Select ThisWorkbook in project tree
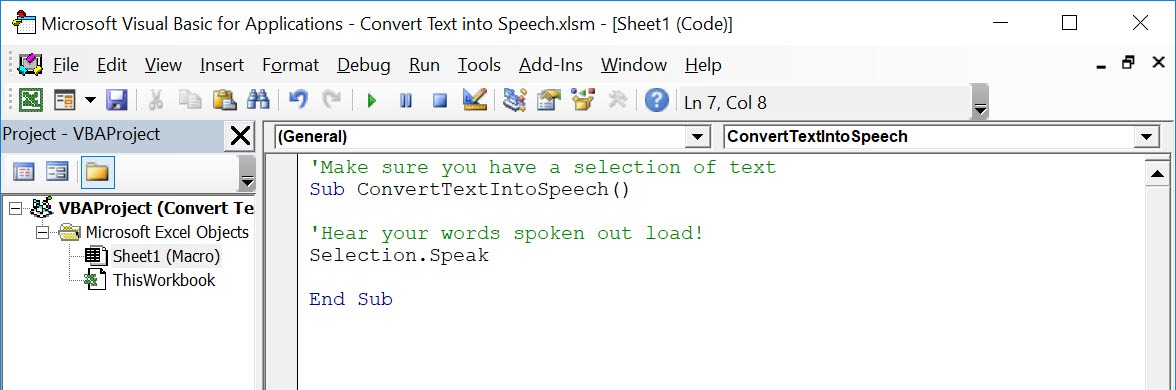1176x390 pixels. click(164, 280)
